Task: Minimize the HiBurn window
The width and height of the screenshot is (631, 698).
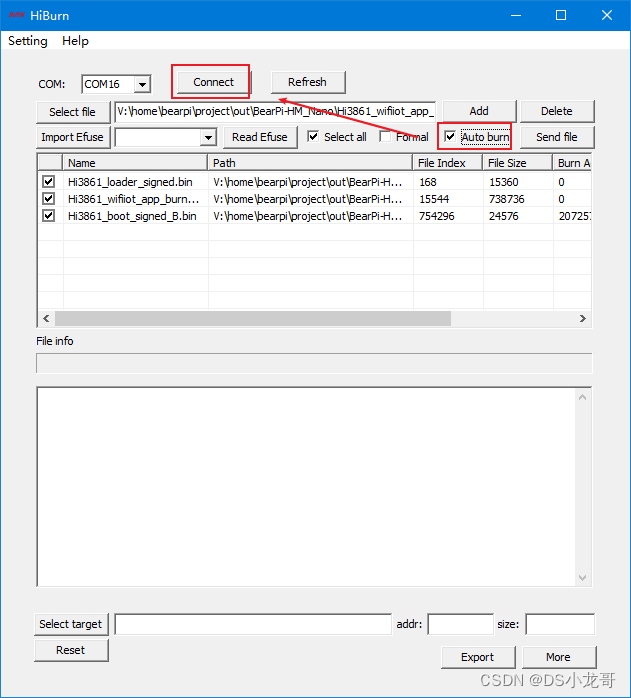Action: point(516,15)
